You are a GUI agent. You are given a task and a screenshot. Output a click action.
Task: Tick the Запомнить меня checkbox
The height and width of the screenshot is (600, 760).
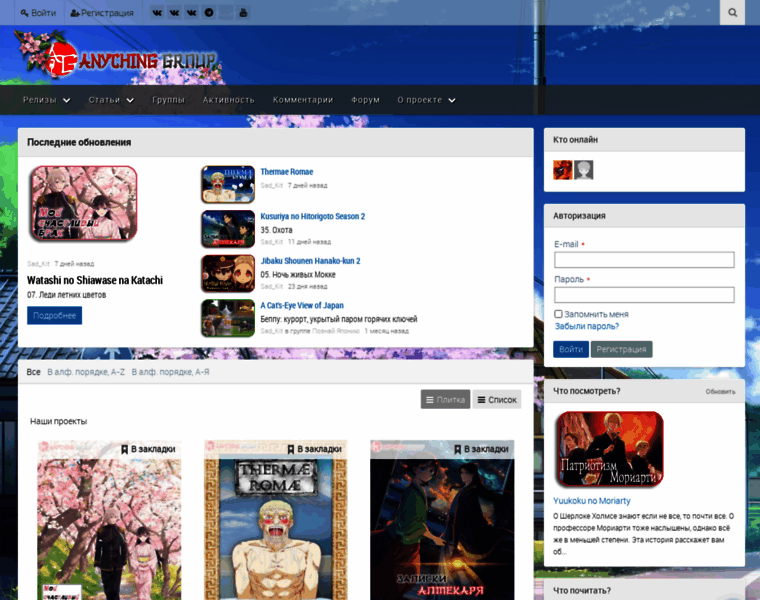(558, 314)
